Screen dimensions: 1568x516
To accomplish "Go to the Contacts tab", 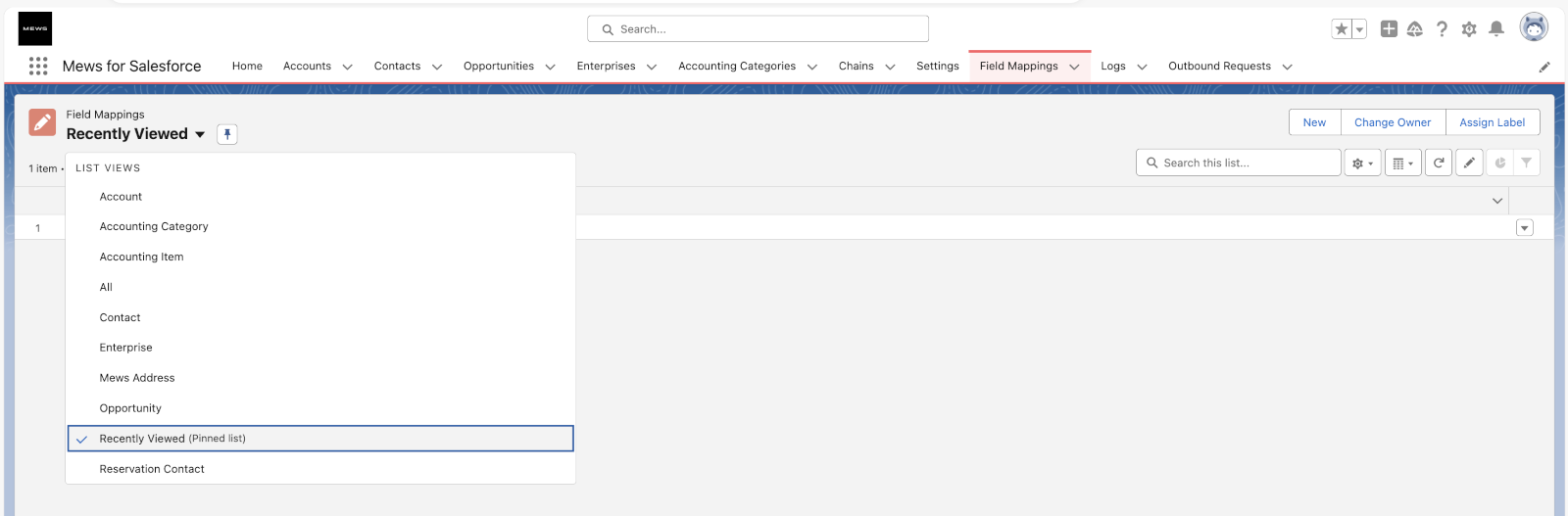I will (x=397, y=67).
